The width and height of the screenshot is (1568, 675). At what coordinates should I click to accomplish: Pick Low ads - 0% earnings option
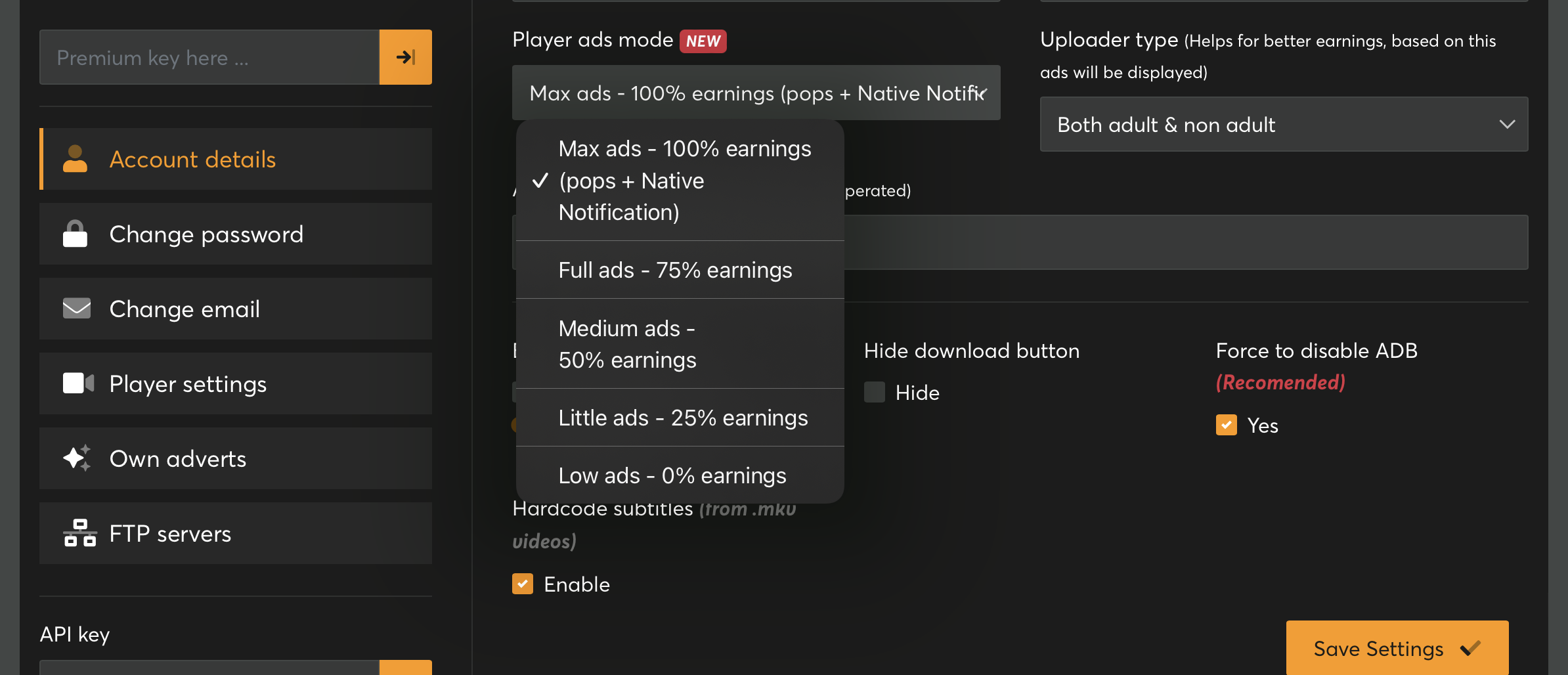[672, 475]
